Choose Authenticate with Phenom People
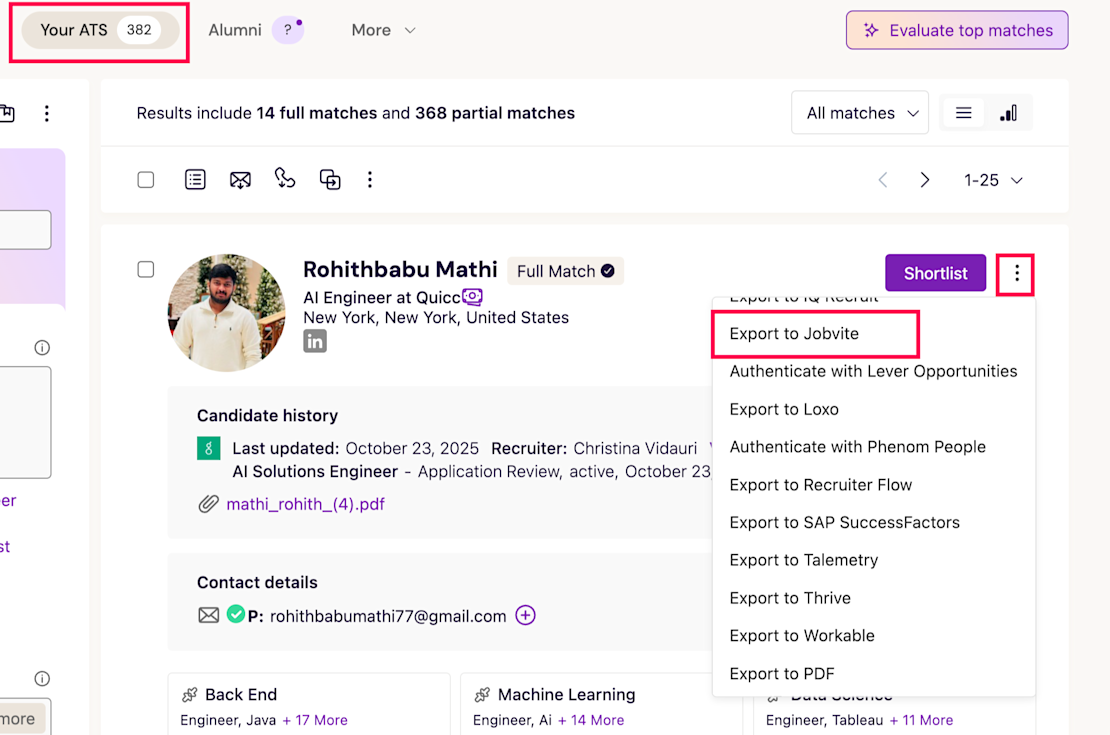The height and width of the screenshot is (735, 1110). (x=857, y=447)
